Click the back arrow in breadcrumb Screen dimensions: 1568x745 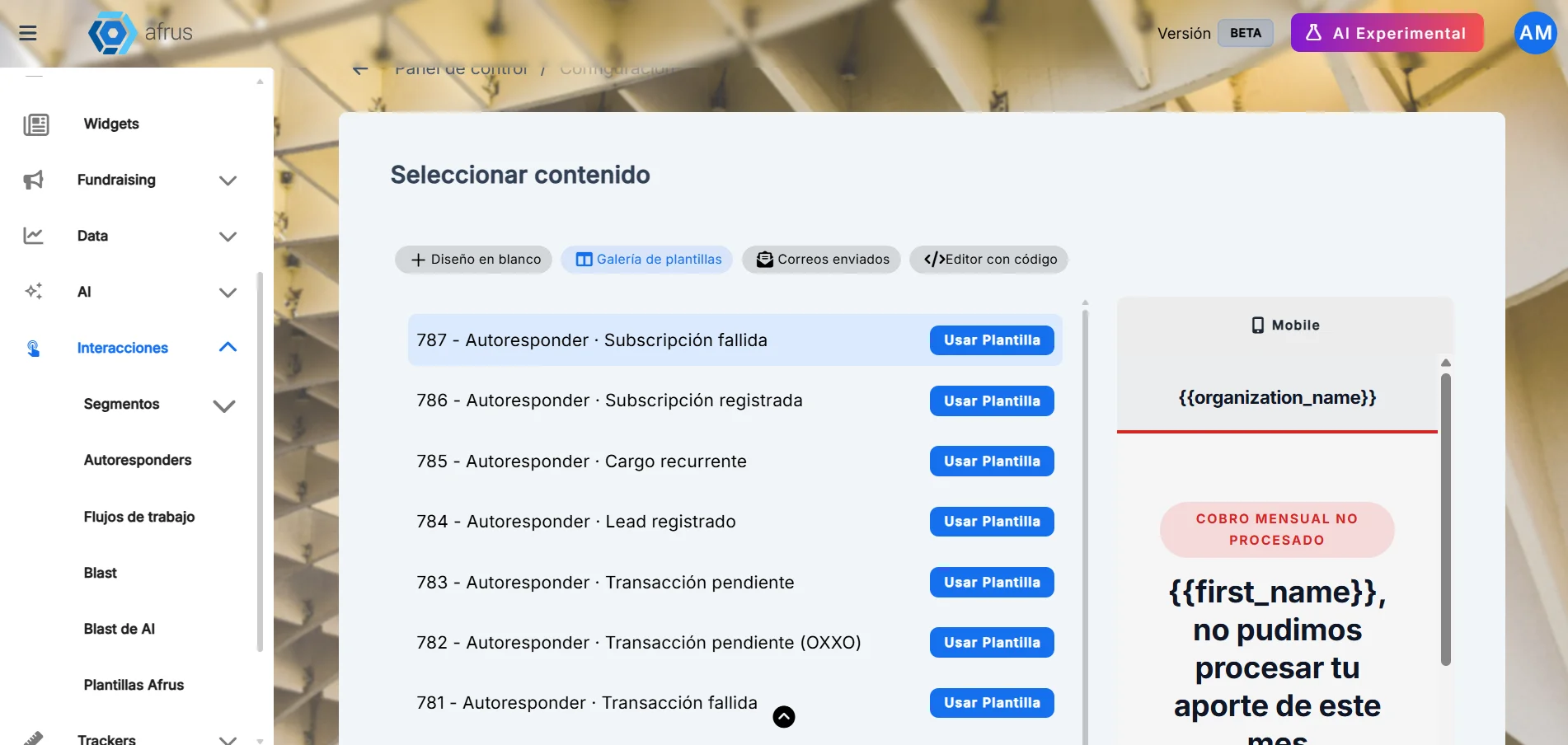[x=360, y=69]
